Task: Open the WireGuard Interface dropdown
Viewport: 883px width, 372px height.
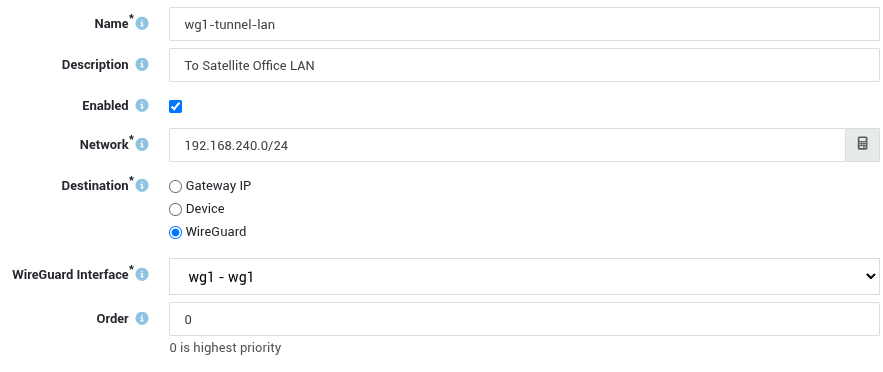Action: [x=524, y=276]
